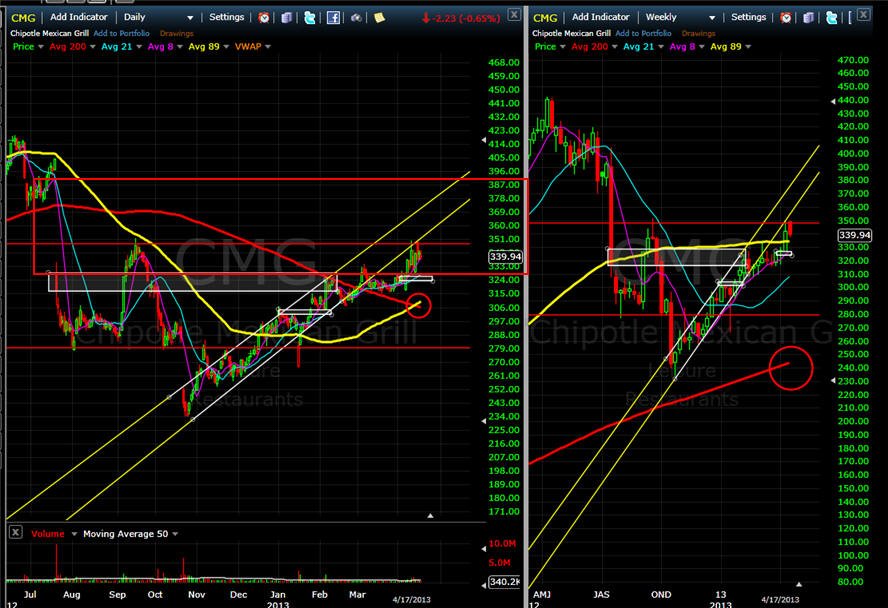Click CMG ticker symbol in Daily chart

pyautogui.click(x=23, y=18)
